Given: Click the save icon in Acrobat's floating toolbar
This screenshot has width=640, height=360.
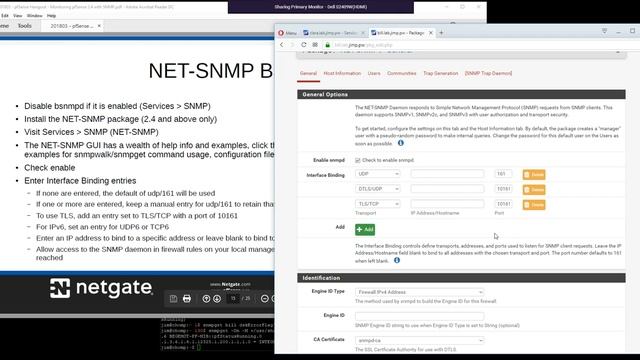Looking at the screenshot, I should [173, 299].
